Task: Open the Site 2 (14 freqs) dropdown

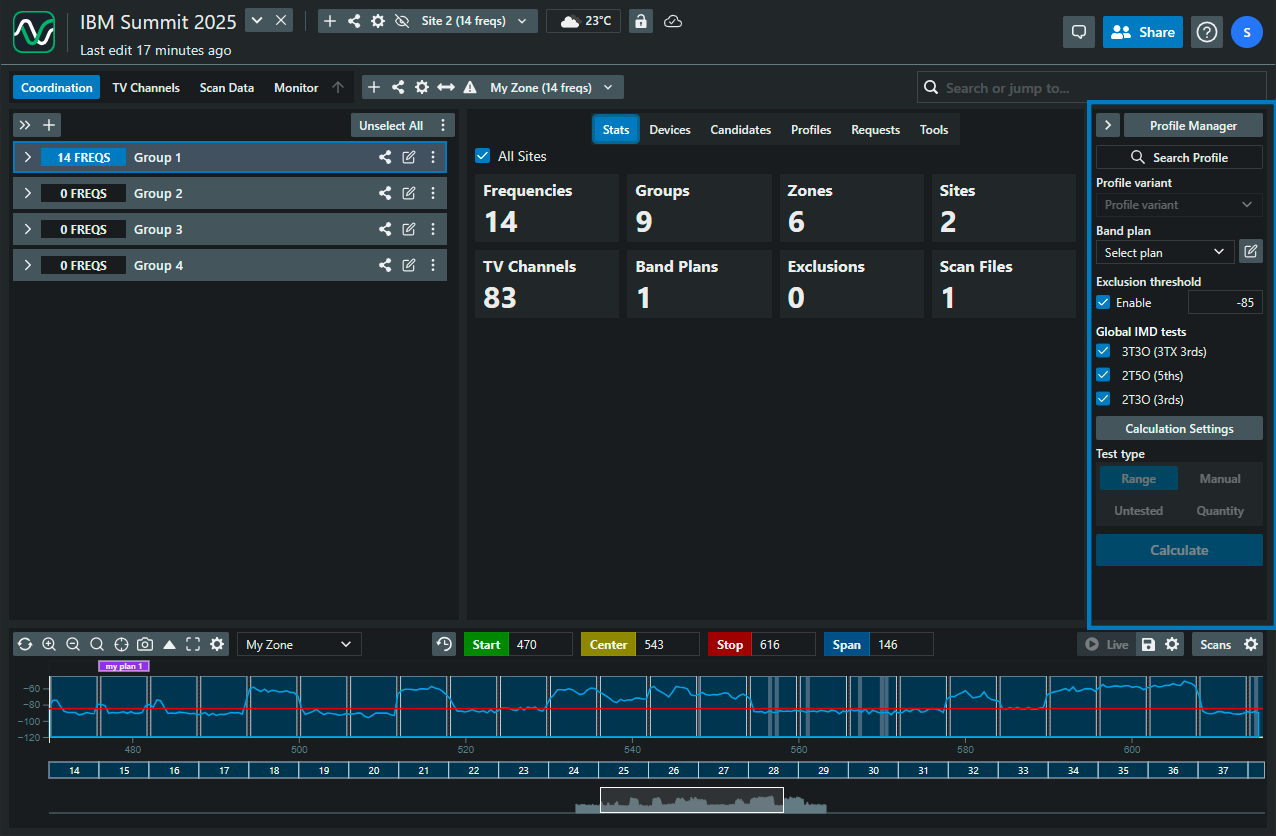Action: coord(474,21)
